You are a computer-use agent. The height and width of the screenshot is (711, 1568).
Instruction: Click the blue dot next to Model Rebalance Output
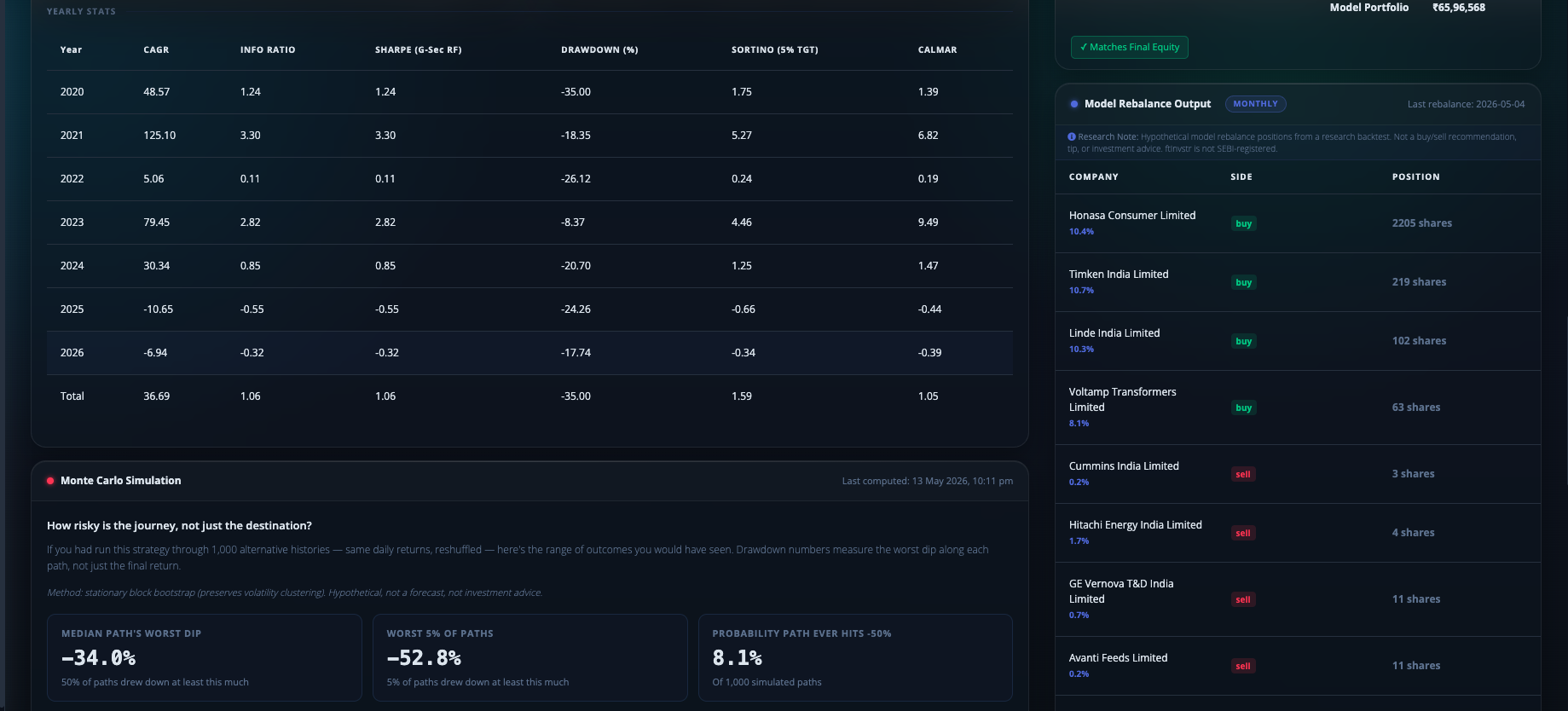pos(1074,104)
